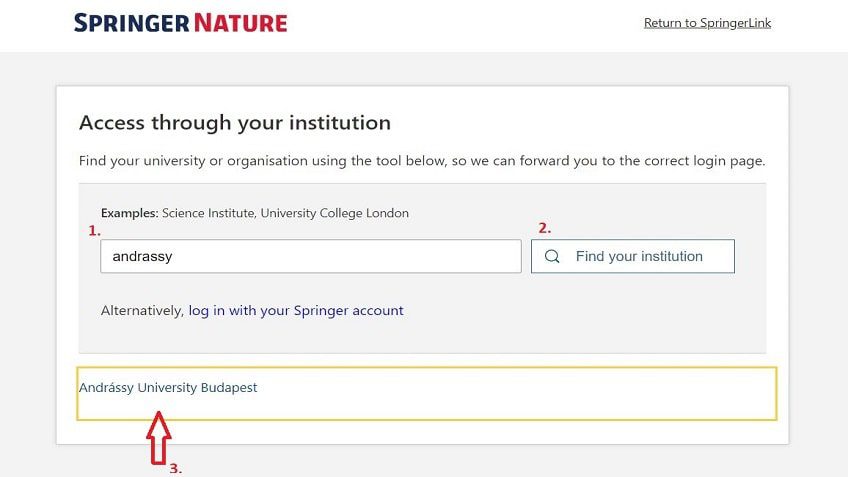Place the cursor after the typed text andrassy

176,256
